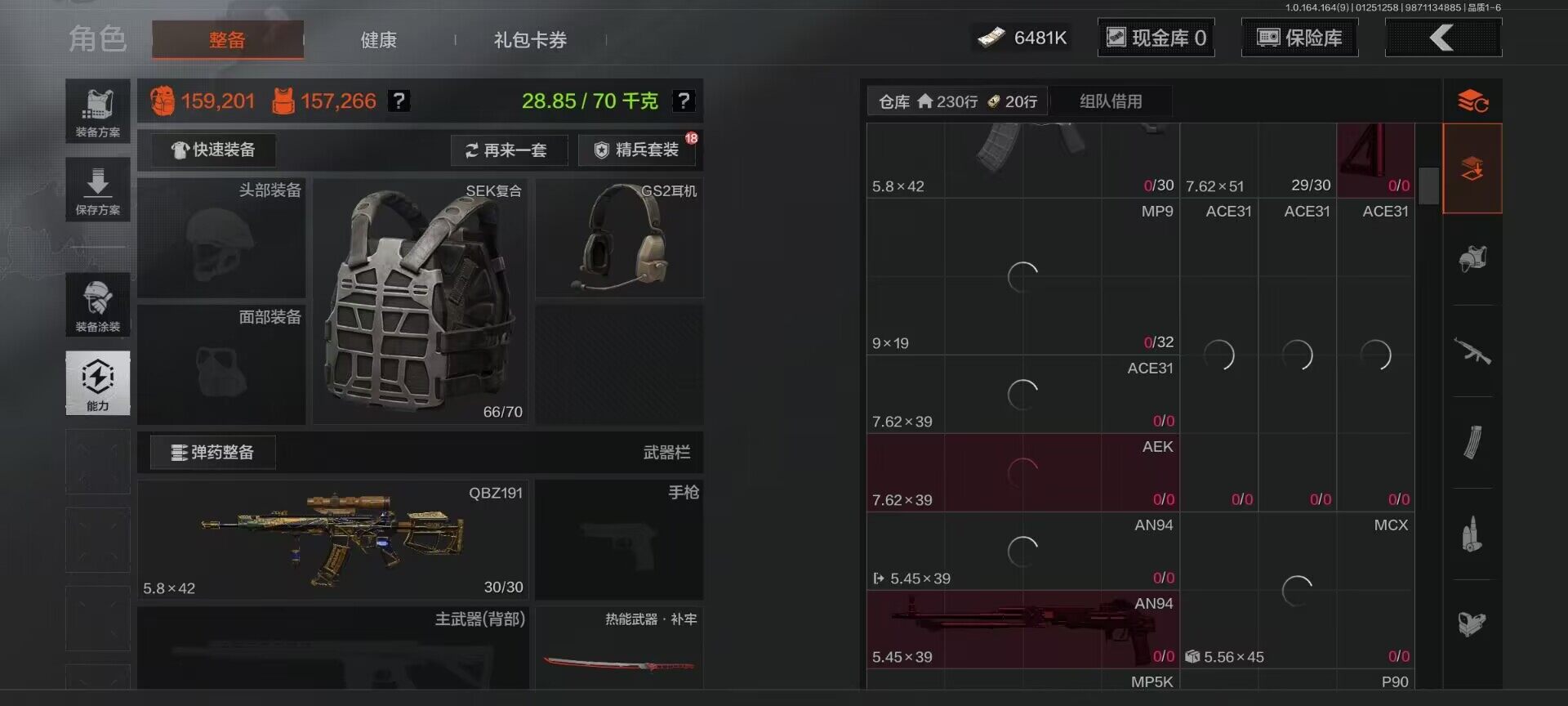Open the 装备涂装 skin icon

tap(98, 304)
